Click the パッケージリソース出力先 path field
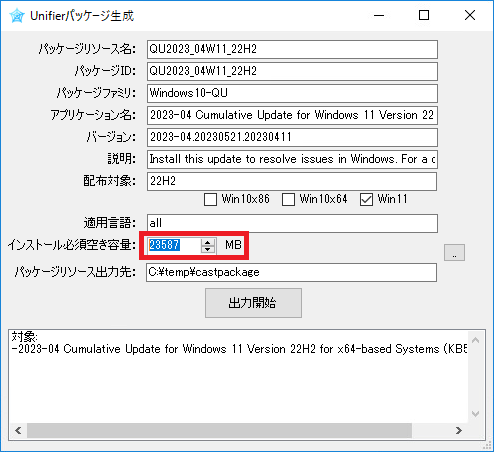The width and height of the screenshot is (494, 452). 291,272
